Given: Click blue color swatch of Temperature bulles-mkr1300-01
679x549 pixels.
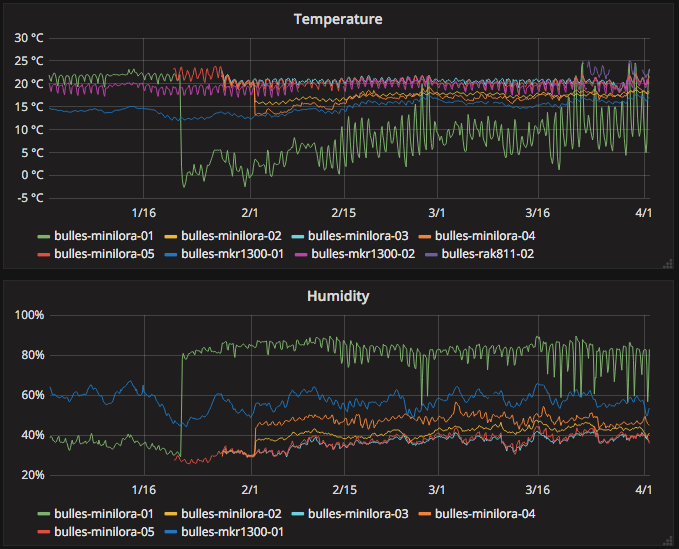Looking at the screenshot, I should point(171,255).
